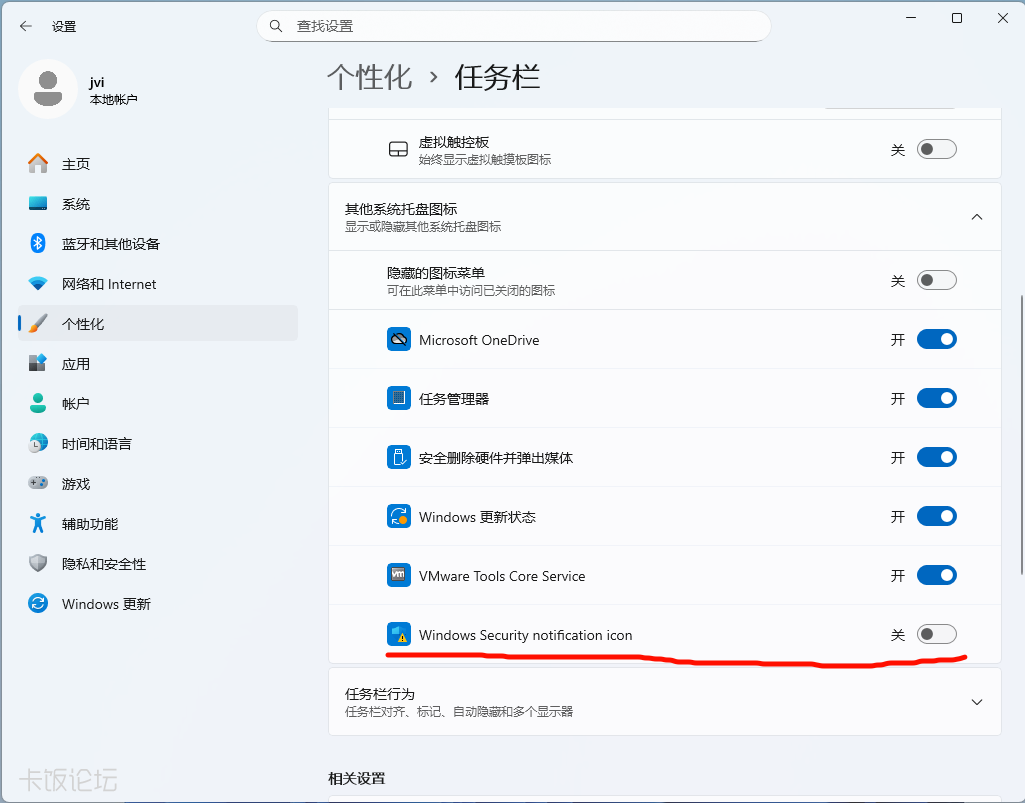Click the Microsoft OneDrive cloud icon
This screenshot has height=803, width=1025.
(x=399, y=340)
